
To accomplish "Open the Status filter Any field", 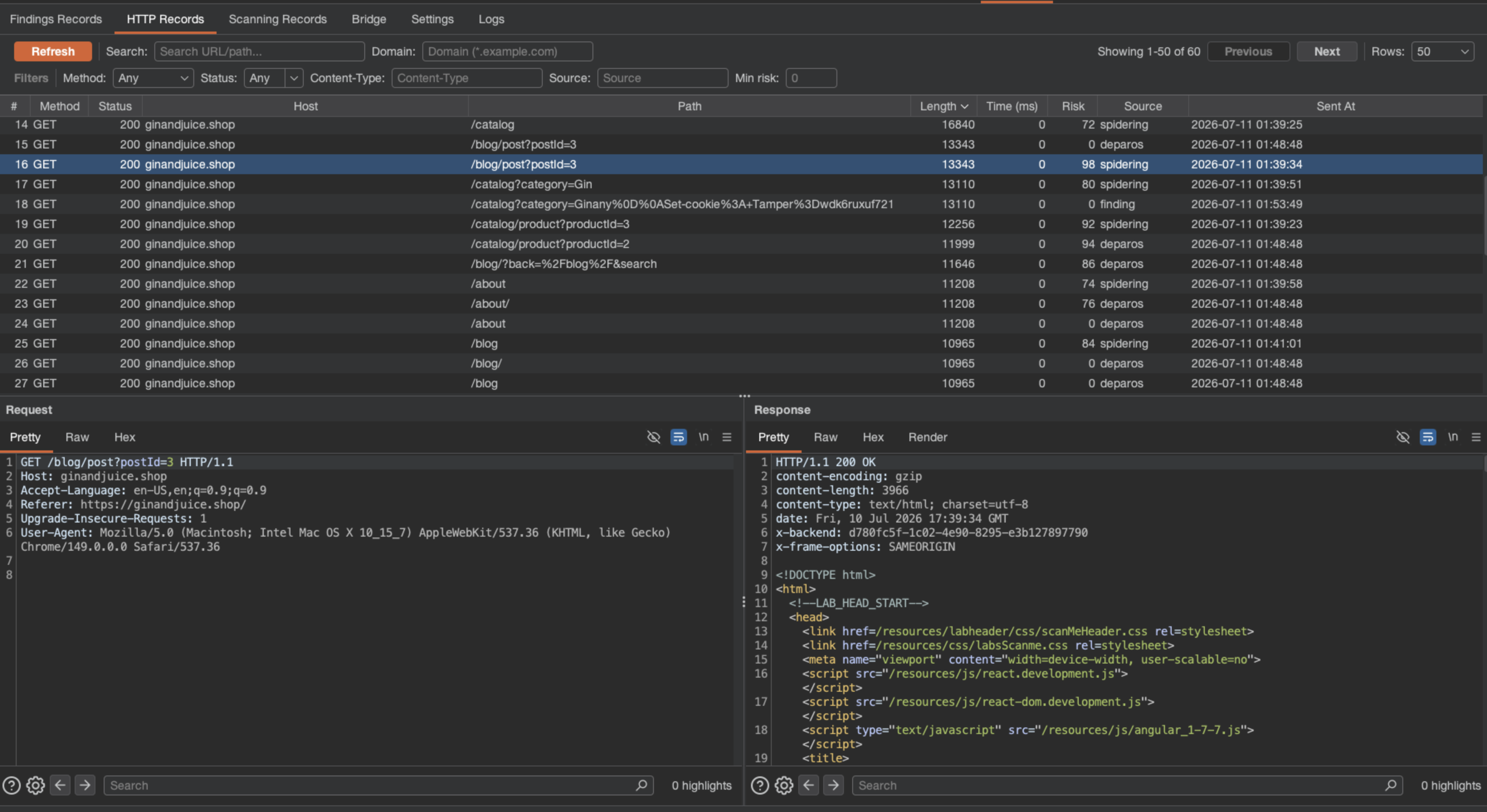I will click(264, 78).
